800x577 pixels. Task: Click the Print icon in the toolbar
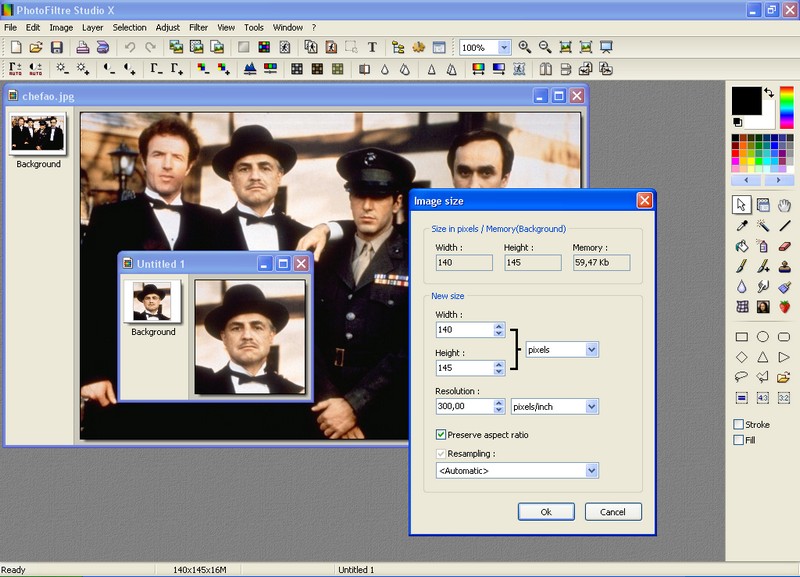83,47
